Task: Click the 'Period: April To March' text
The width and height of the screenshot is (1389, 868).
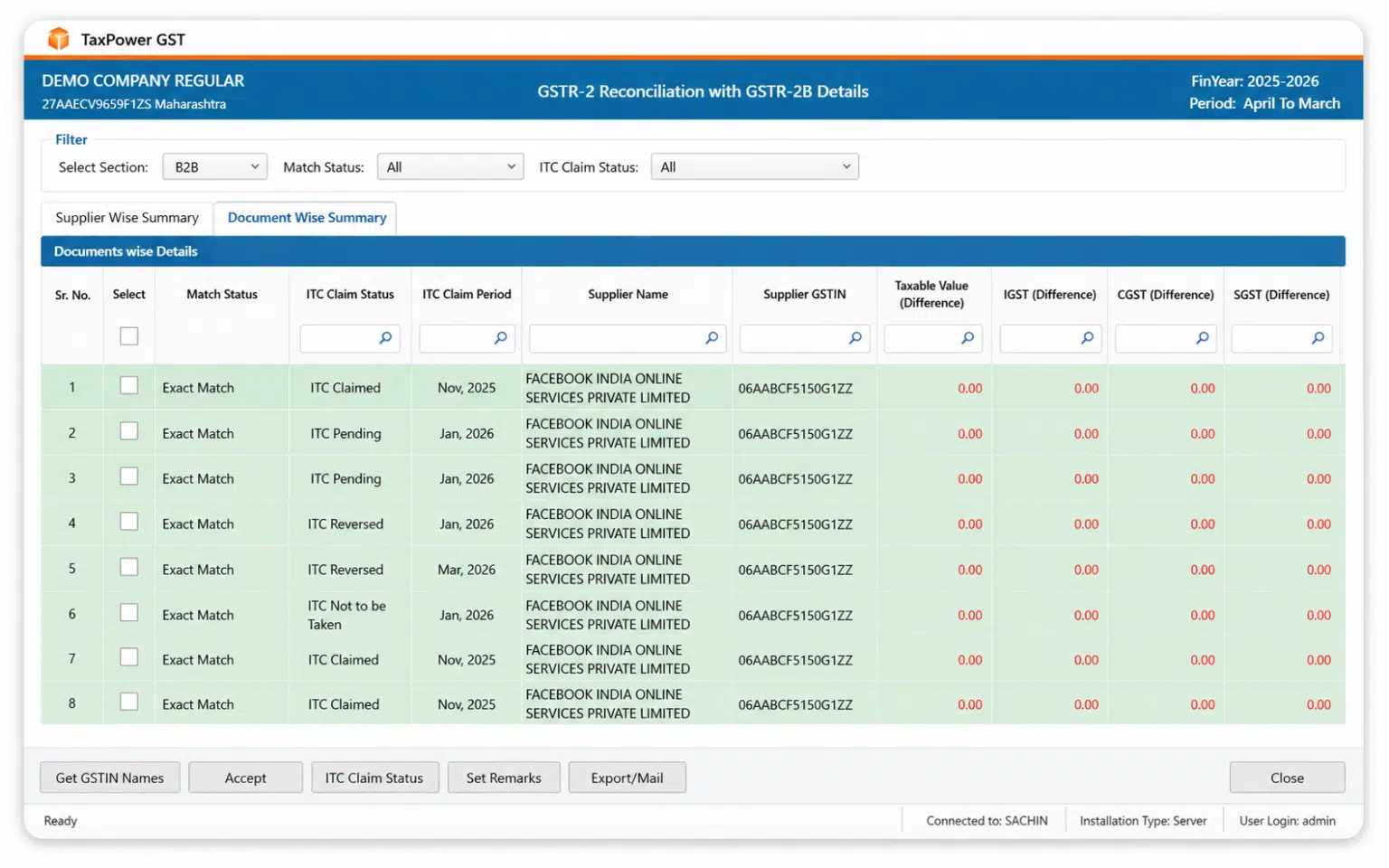Action: coord(1264,104)
